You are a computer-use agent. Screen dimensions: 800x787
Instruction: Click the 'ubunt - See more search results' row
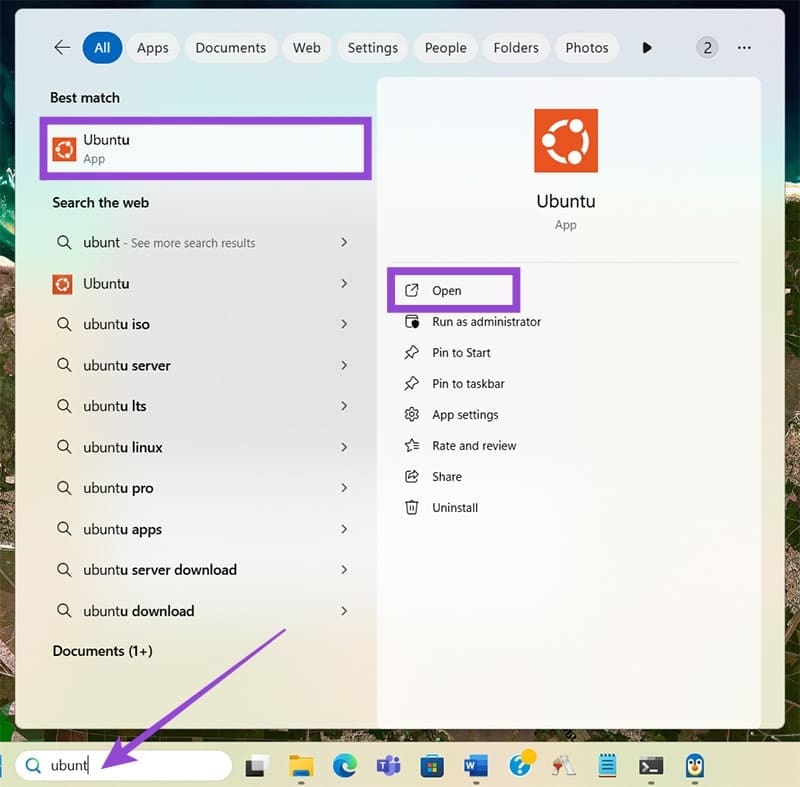click(x=202, y=242)
